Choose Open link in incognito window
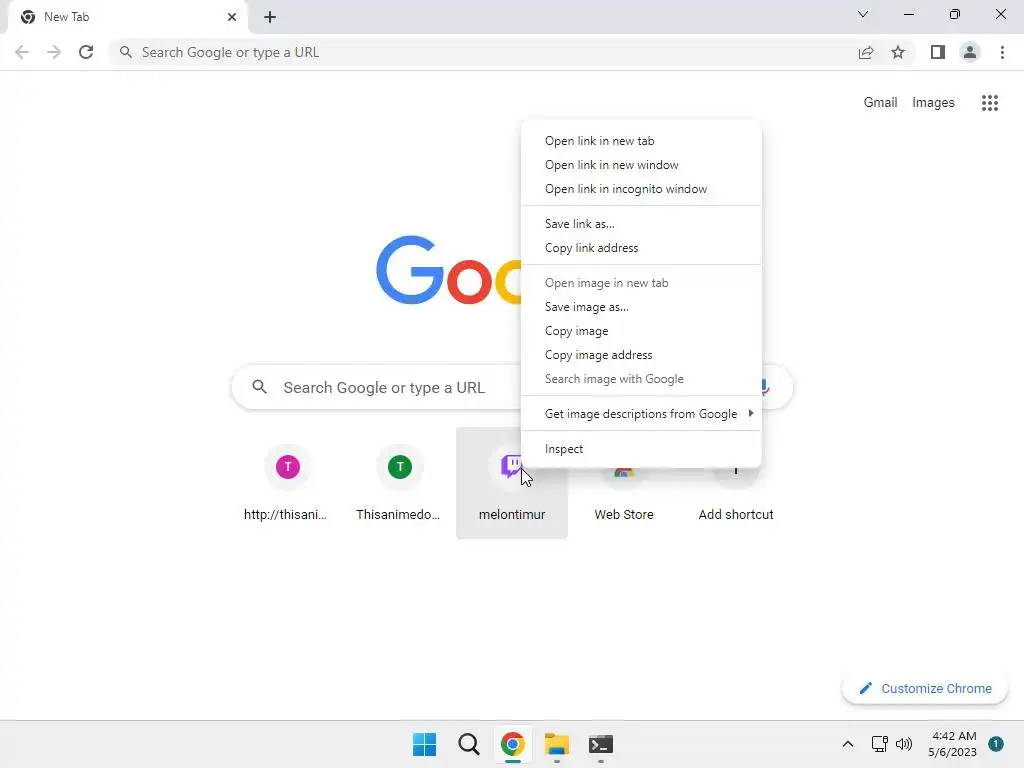The height and width of the screenshot is (768, 1024). point(641,189)
